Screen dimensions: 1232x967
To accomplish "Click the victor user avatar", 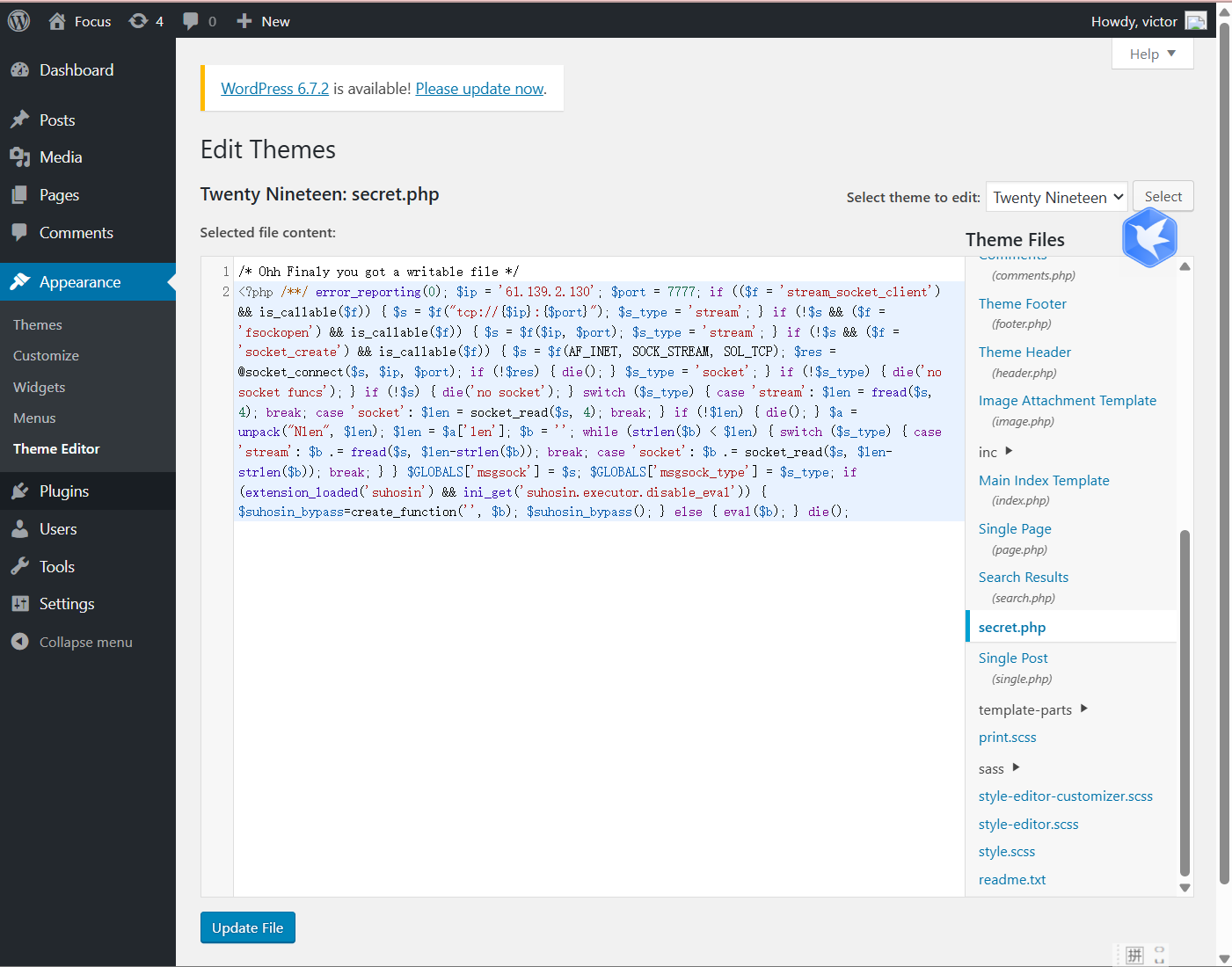I will click(x=1196, y=21).
